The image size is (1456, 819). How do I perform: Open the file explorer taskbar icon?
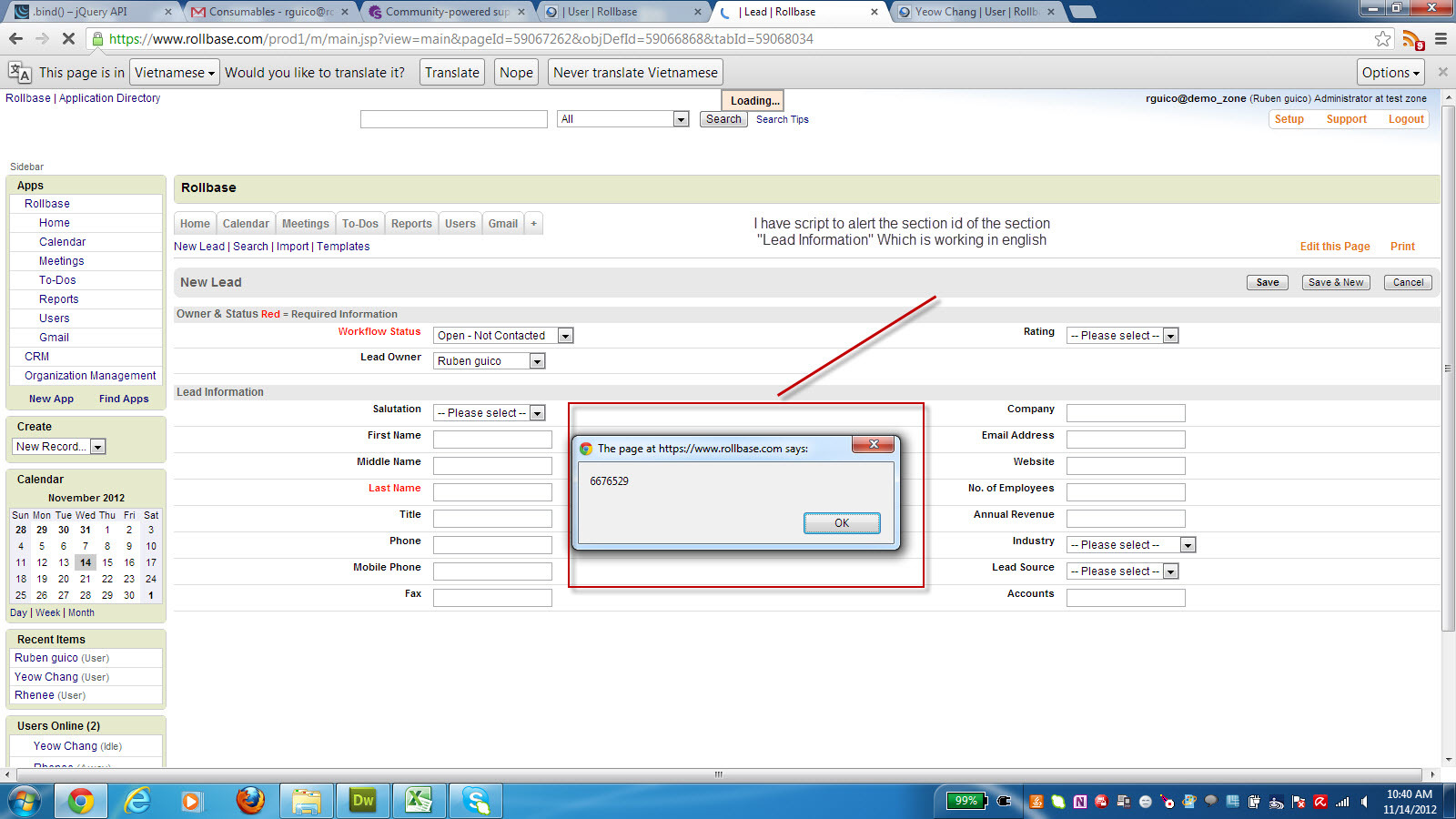pos(307,801)
